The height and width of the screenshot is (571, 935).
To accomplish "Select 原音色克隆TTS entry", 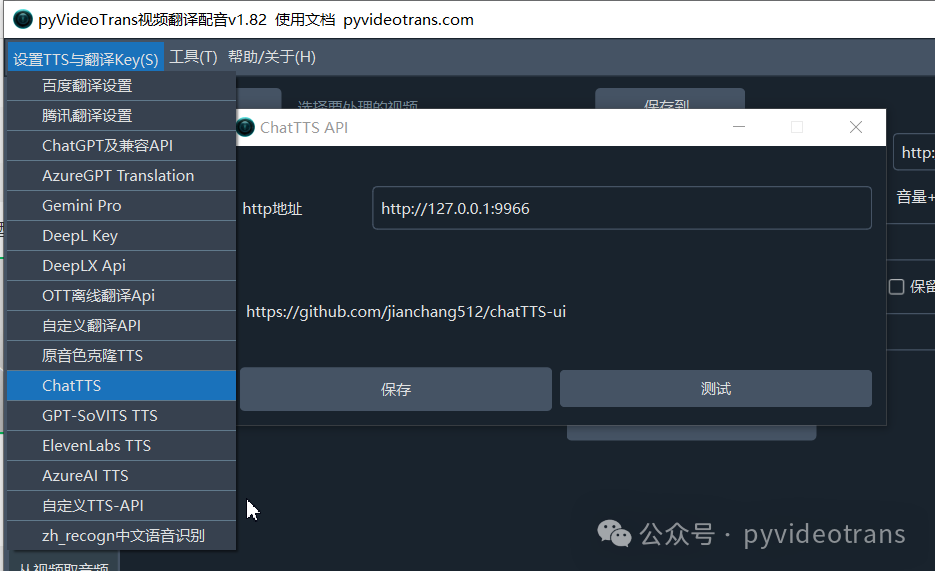I will (122, 356).
